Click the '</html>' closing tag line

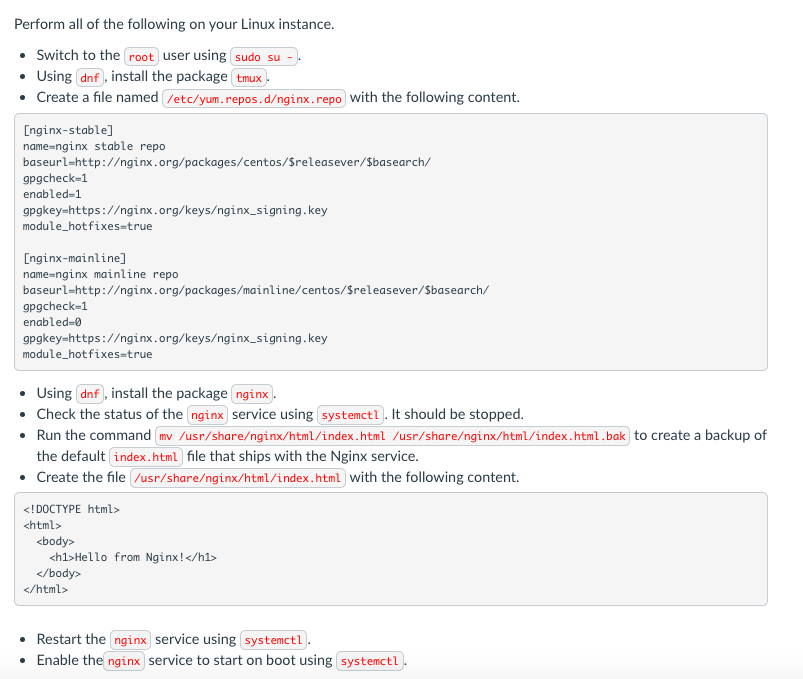[46, 589]
